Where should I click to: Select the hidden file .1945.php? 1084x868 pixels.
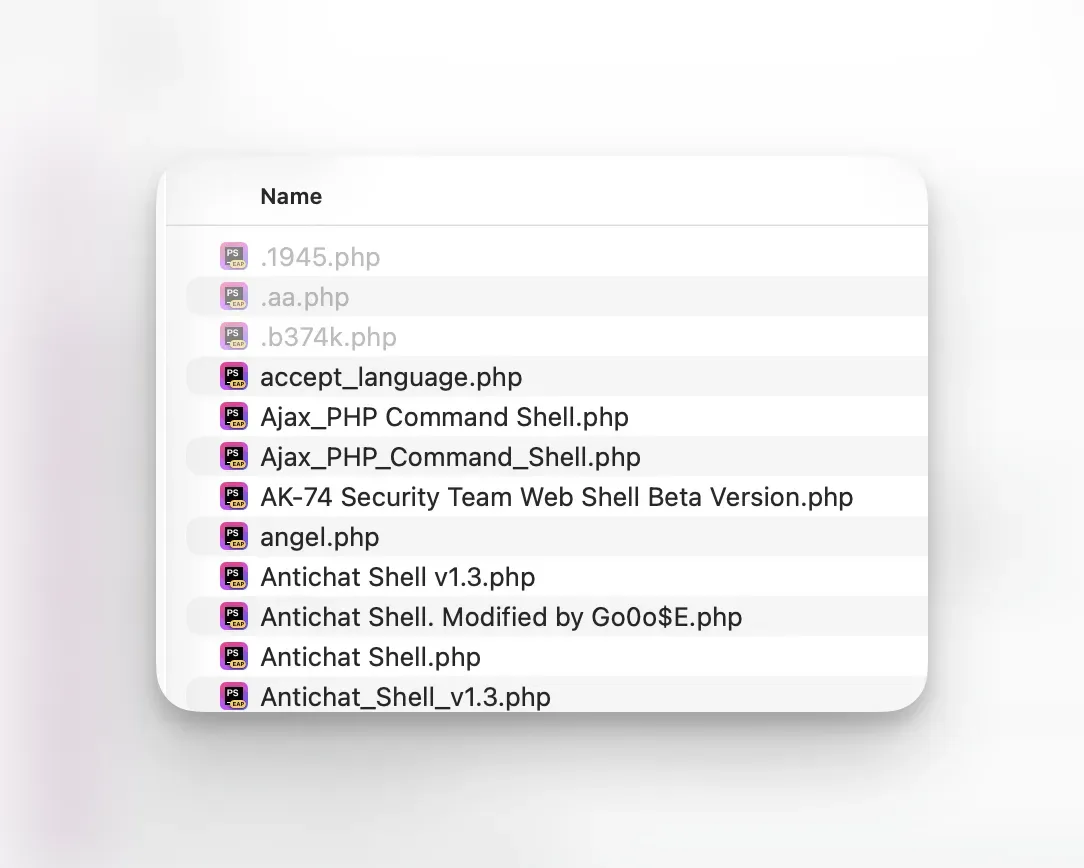coord(320,257)
